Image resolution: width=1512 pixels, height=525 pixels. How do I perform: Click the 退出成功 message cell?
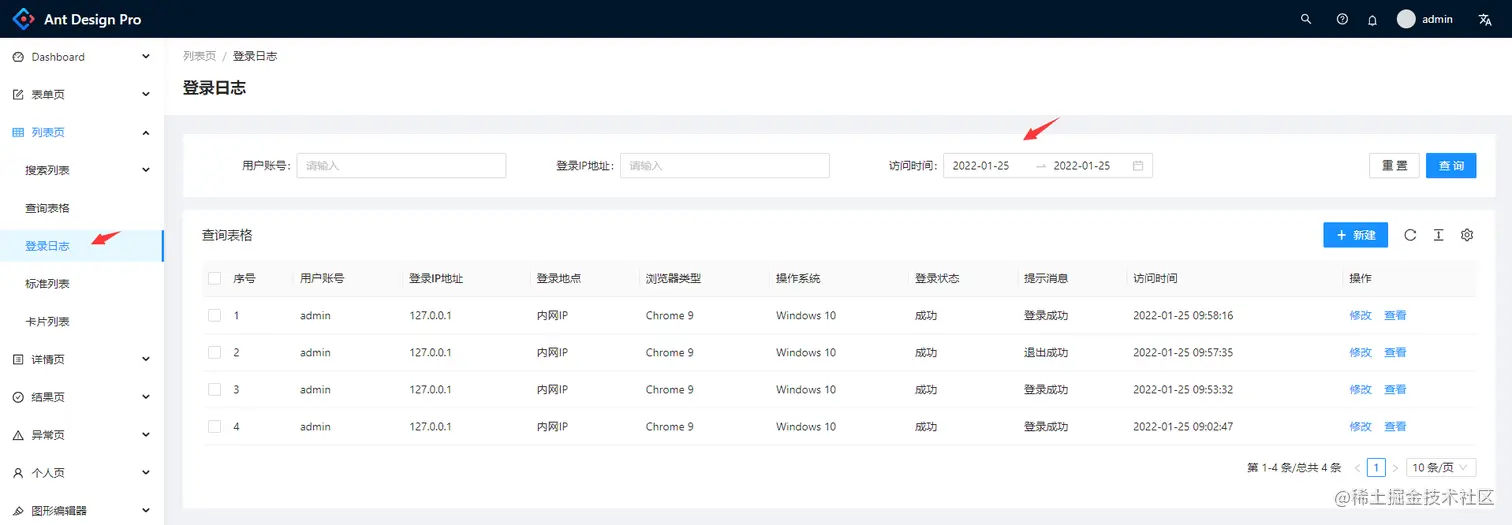tap(1046, 352)
